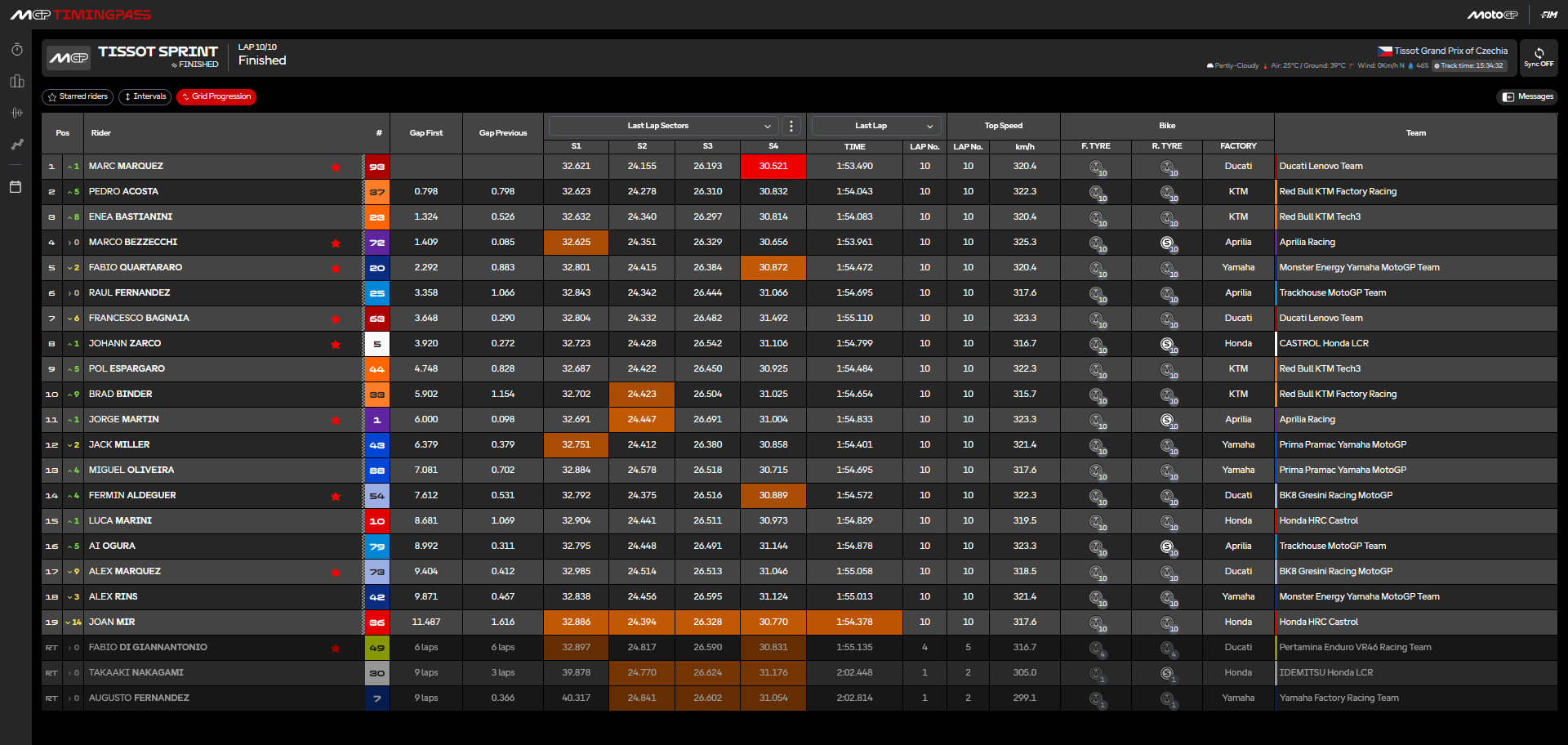1568x745 pixels.
Task: Click Di Giannantonio's yellow-green 49 badge
Action: pos(376,648)
